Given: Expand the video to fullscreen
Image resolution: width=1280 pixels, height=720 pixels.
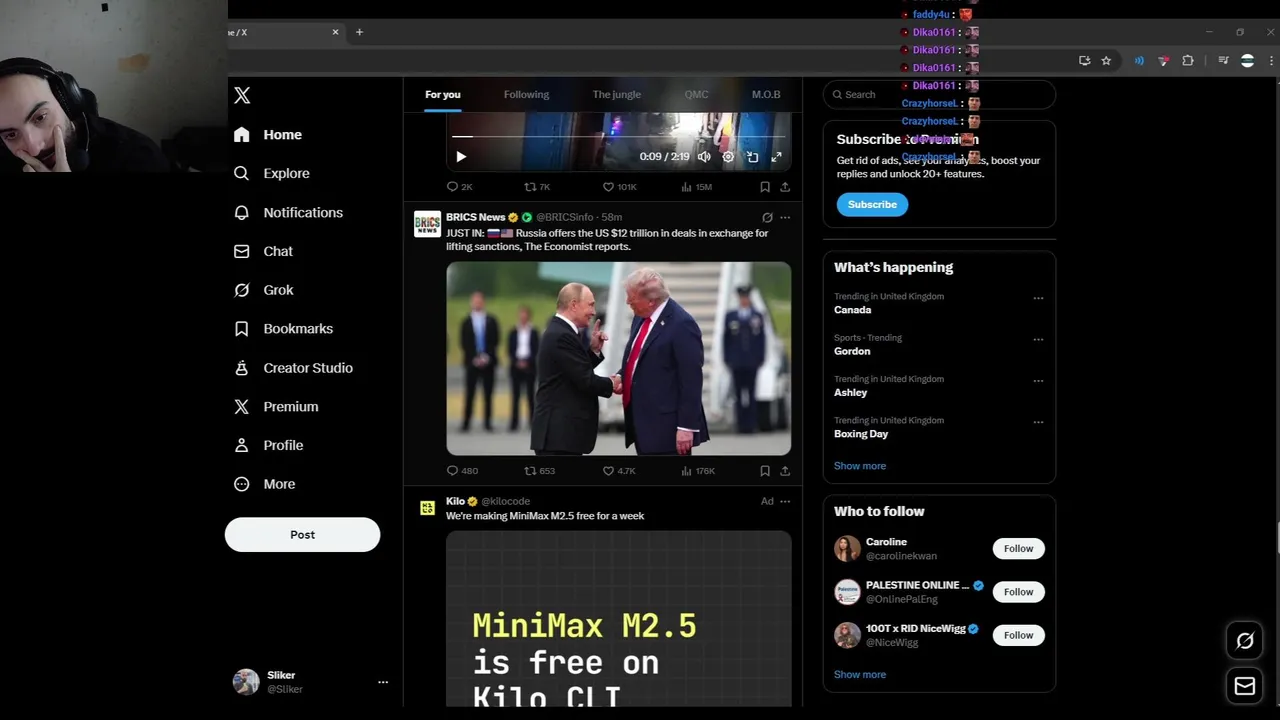Looking at the screenshot, I should coord(776,157).
